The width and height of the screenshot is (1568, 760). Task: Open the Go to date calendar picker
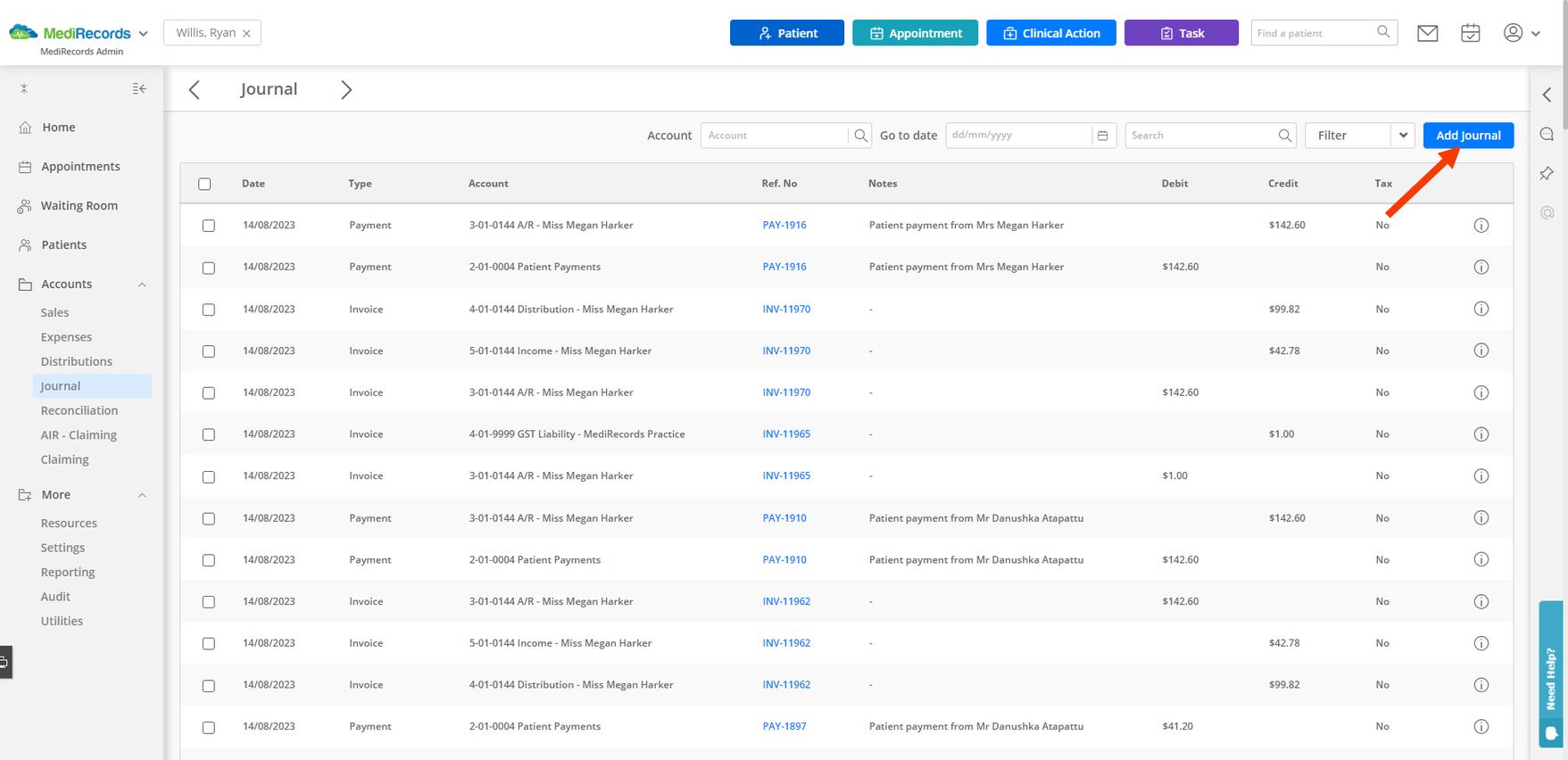[1103, 136]
